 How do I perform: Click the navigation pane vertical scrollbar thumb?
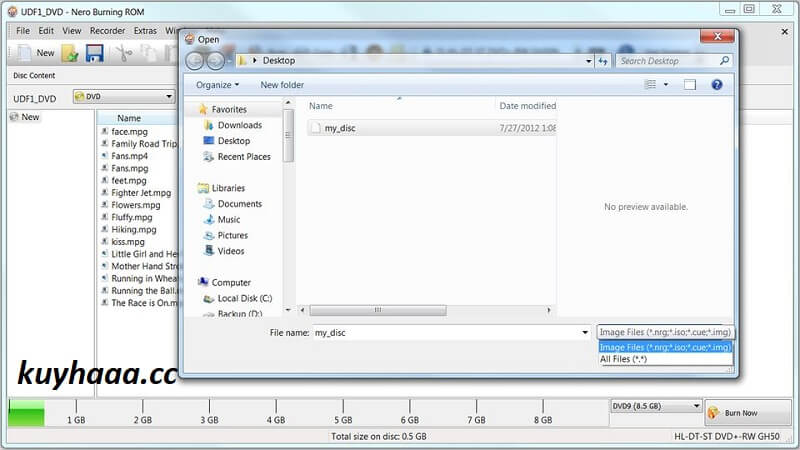(289, 136)
